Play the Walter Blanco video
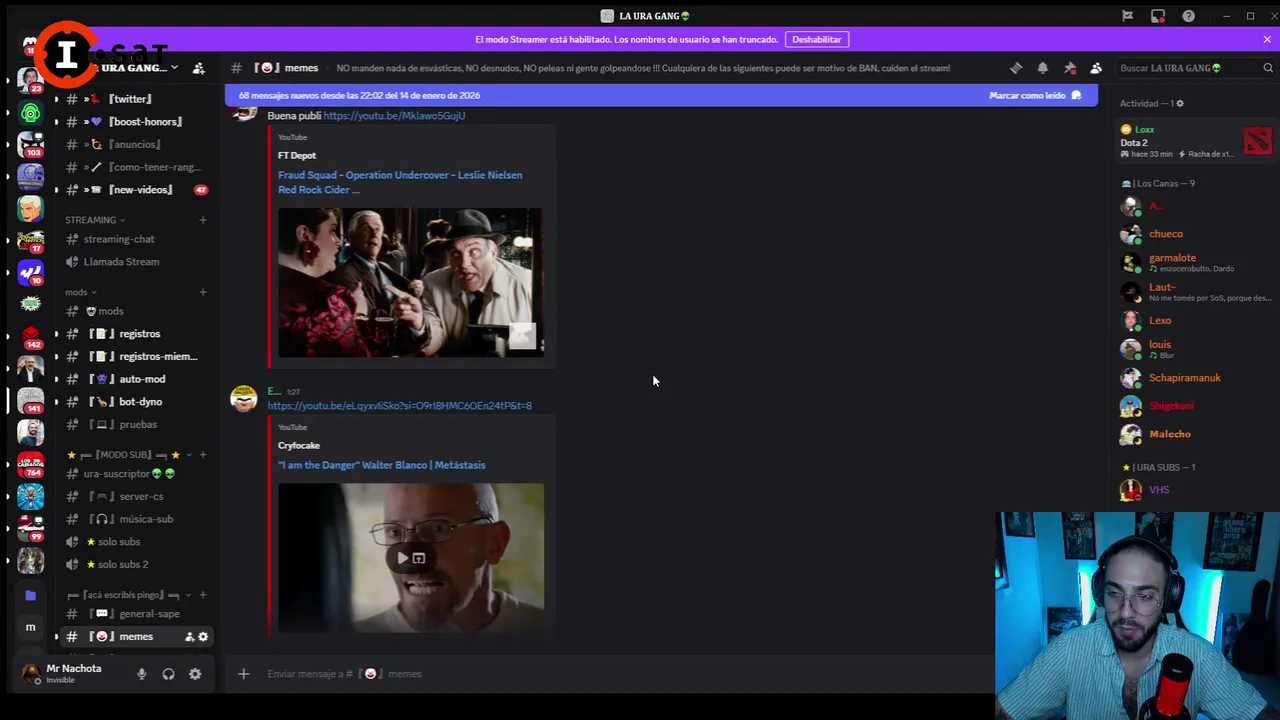This screenshot has width=1280, height=720. coord(403,559)
